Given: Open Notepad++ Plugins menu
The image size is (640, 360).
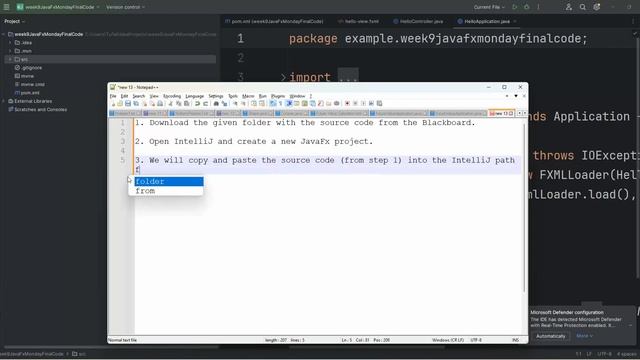Looking at the screenshot, I should pyautogui.click(x=278, y=96).
